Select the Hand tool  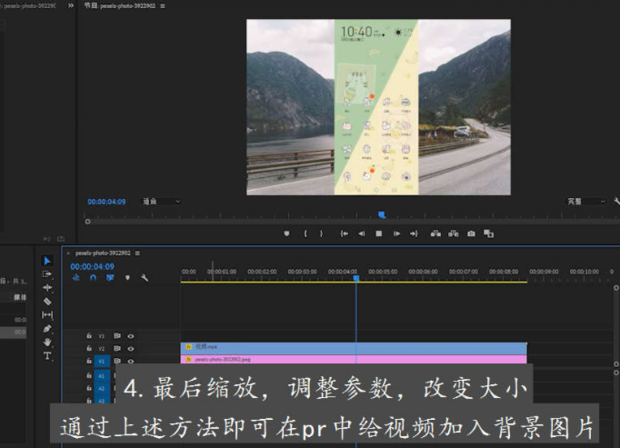[47, 342]
